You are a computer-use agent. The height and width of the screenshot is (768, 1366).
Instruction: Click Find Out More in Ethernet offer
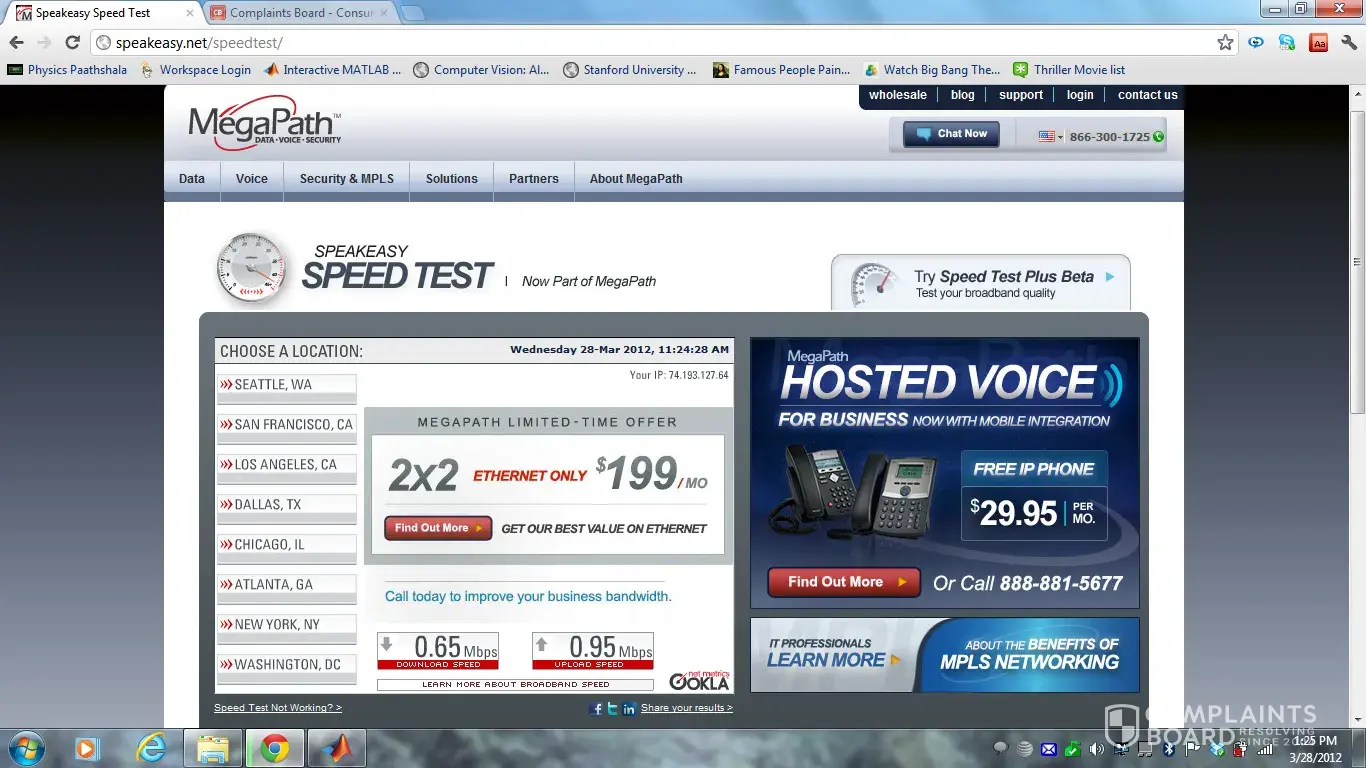(x=438, y=528)
